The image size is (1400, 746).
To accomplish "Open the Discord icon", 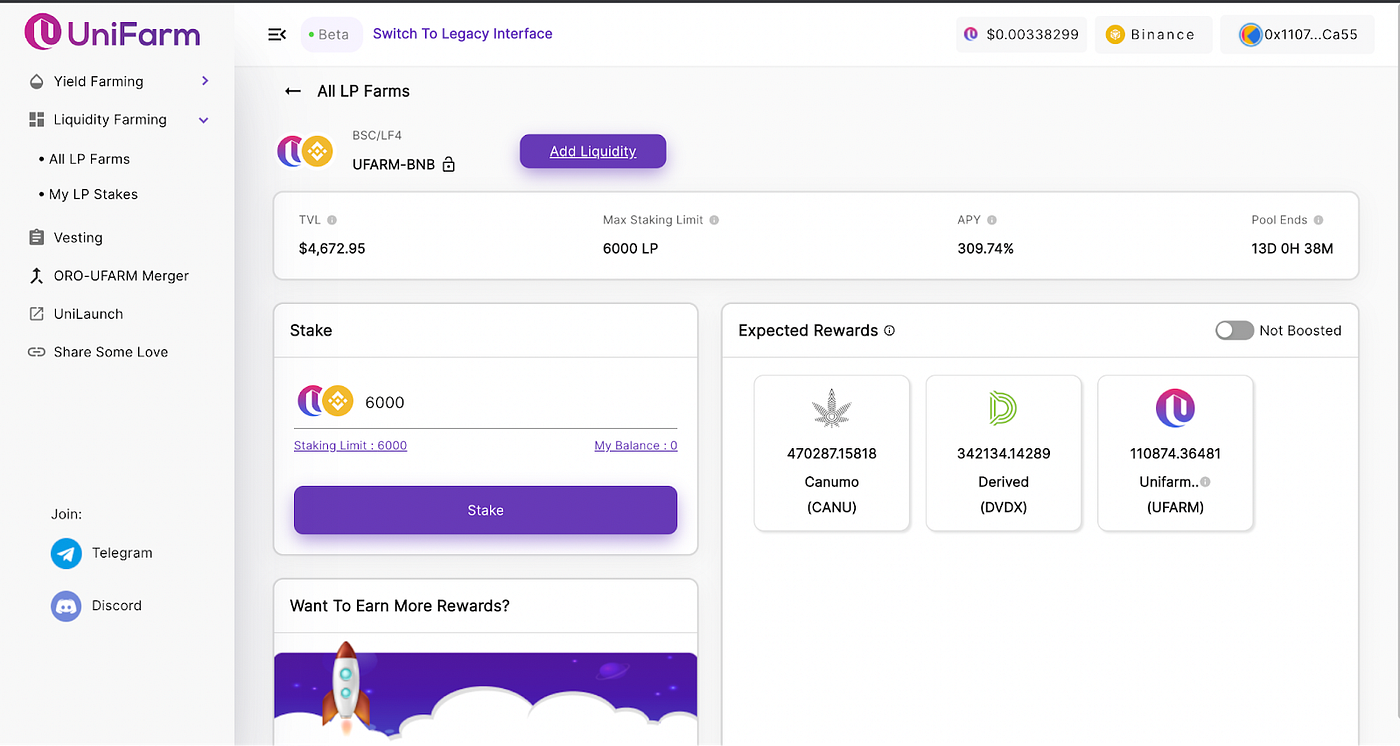I will 66,606.
